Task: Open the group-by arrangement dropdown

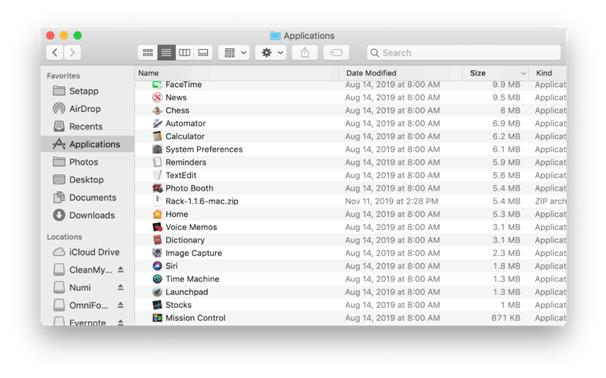Action: tap(234, 53)
